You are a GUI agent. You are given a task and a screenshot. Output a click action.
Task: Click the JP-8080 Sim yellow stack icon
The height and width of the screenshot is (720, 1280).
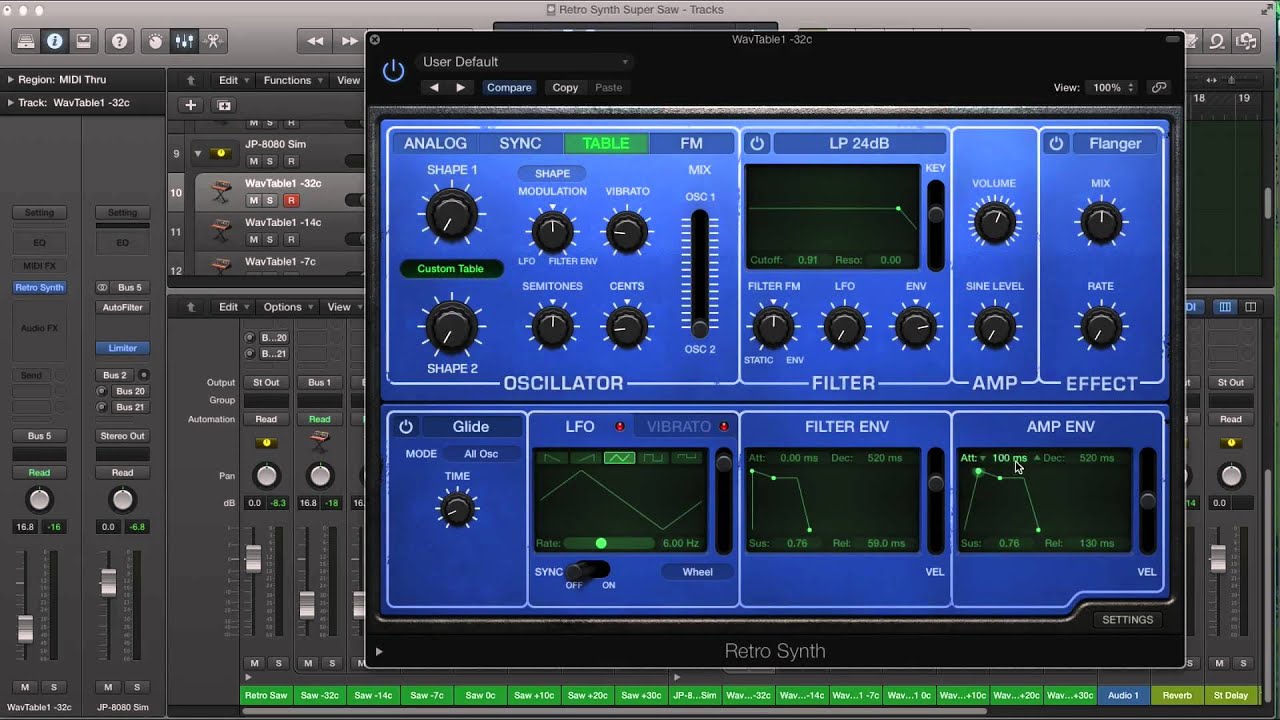(x=221, y=153)
